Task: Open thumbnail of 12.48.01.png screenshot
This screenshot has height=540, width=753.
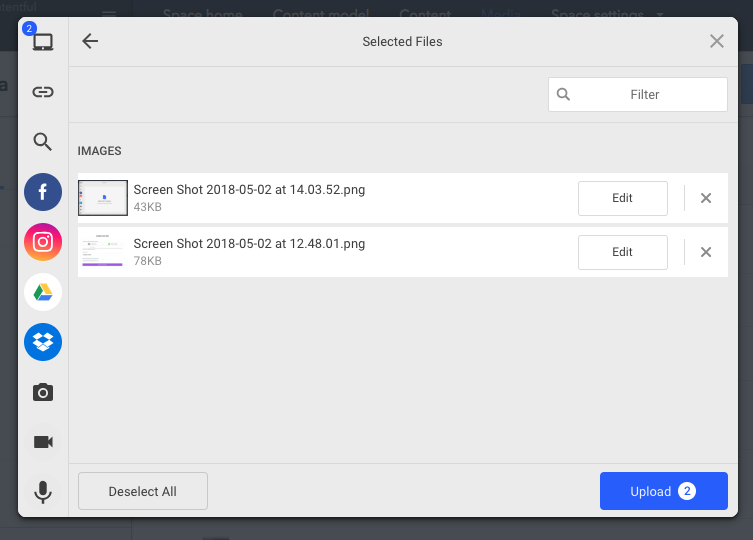Action: [x=103, y=252]
